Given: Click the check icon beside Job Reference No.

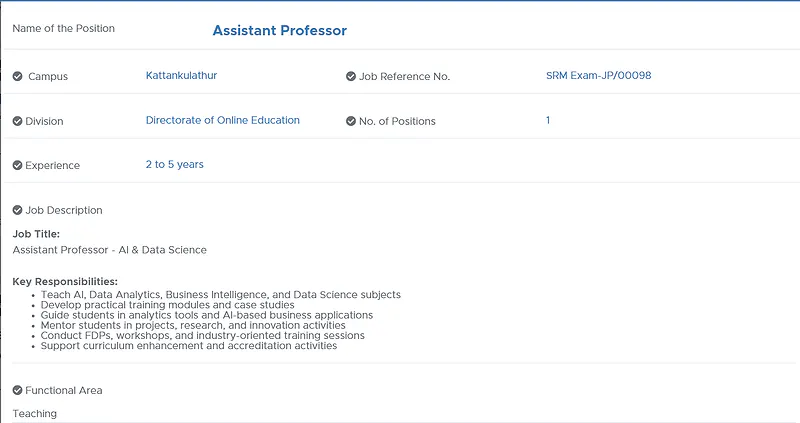Looking at the screenshot, I should (x=351, y=77).
